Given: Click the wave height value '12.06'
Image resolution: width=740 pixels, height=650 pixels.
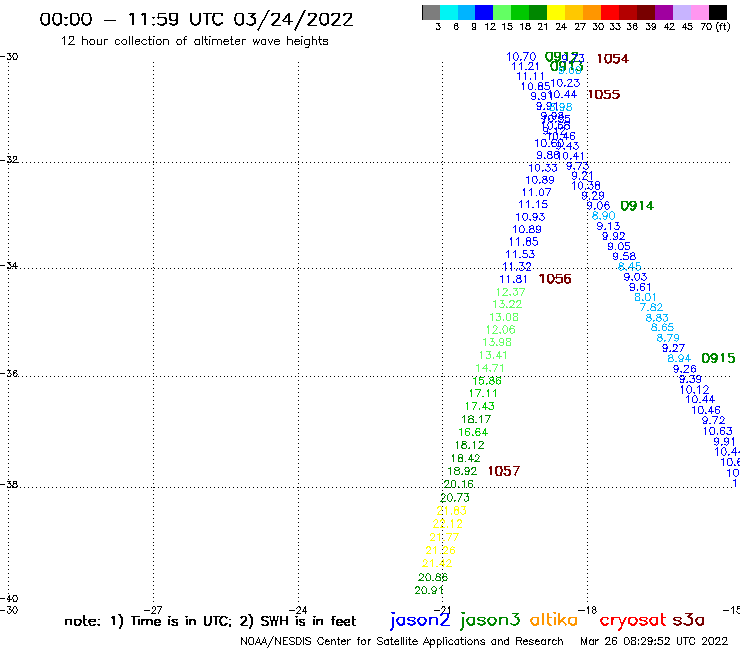Looking at the screenshot, I should 501,330.
